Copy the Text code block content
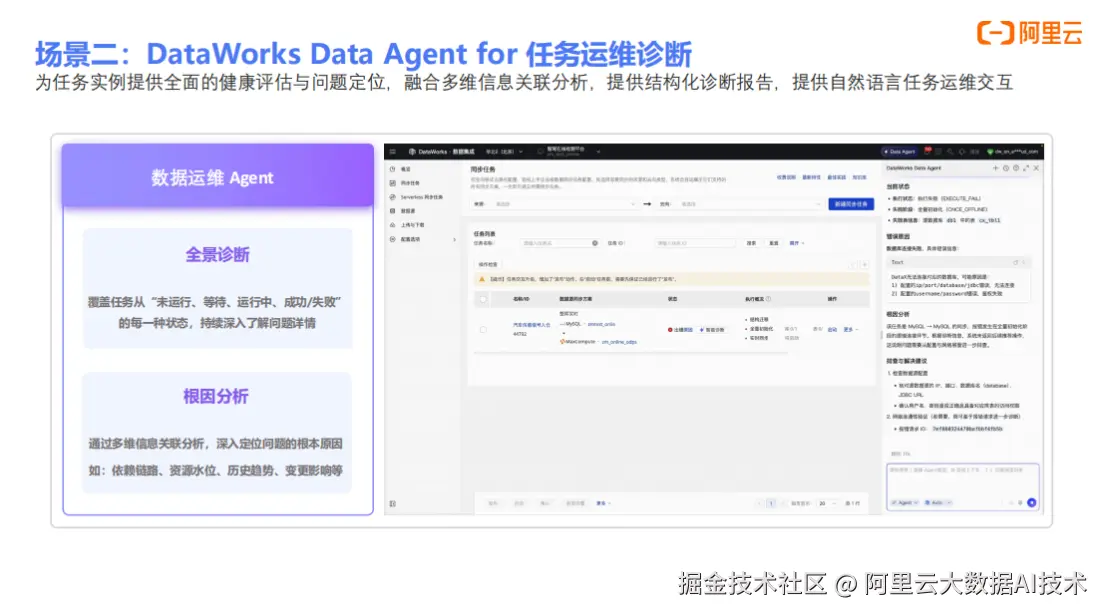The image size is (1106, 616). 1016,262
